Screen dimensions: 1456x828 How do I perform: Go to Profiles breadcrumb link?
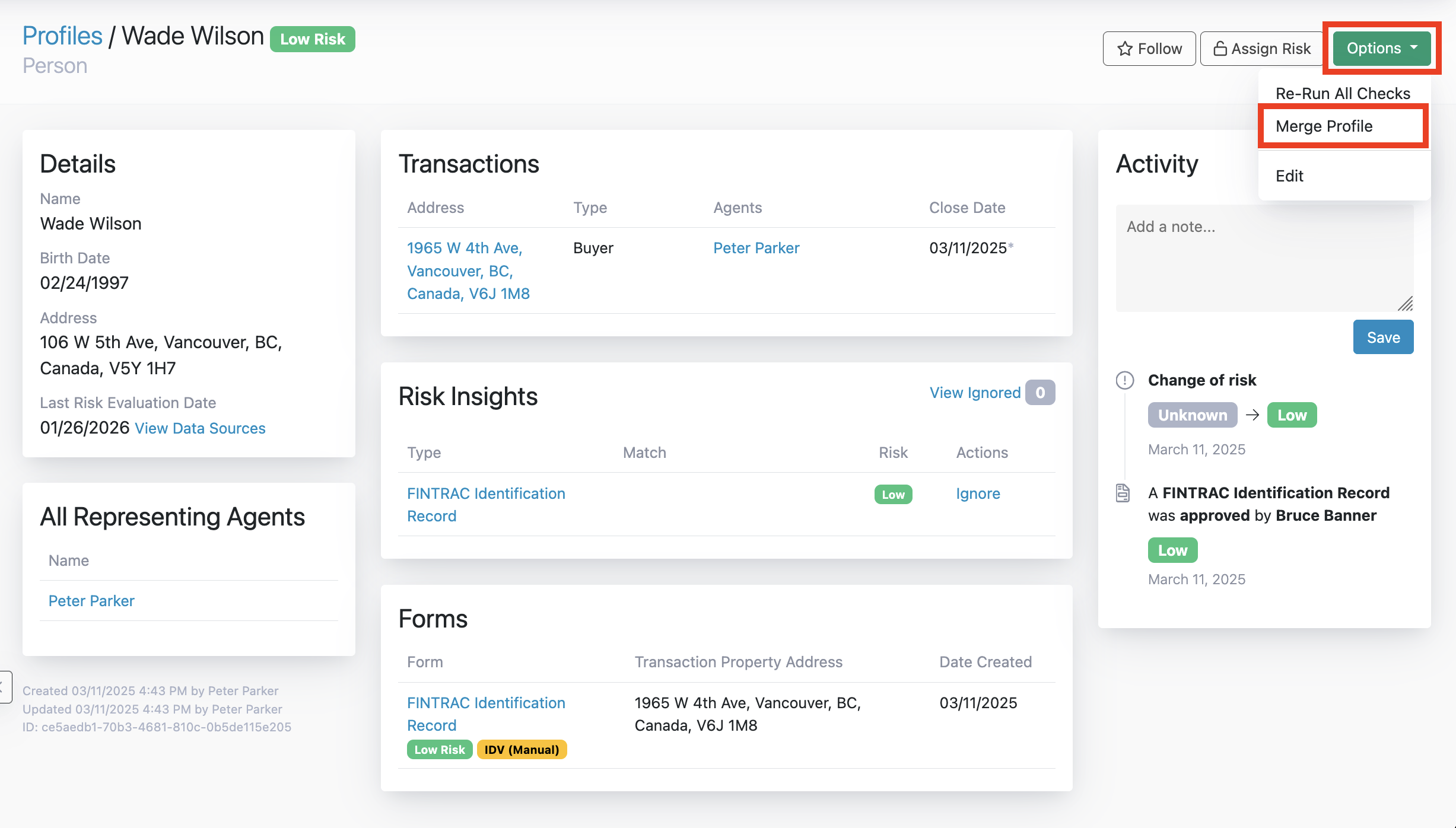click(62, 36)
